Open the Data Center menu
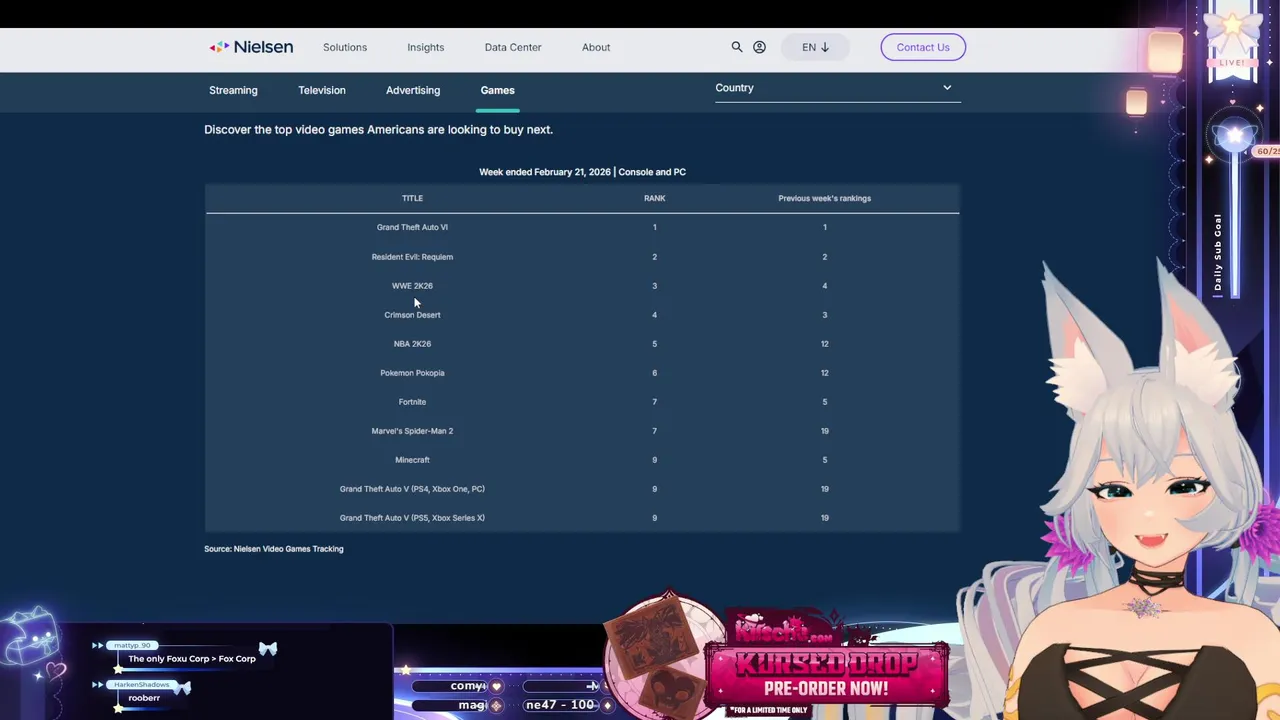 click(513, 47)
